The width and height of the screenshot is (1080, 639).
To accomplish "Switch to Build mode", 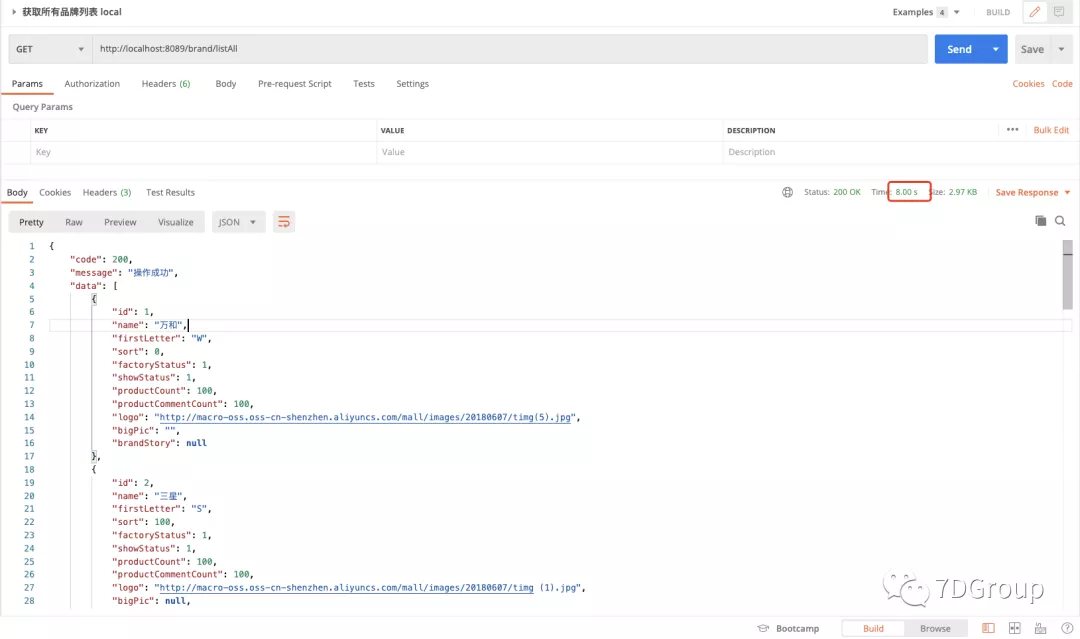I will tap(873, 628).
